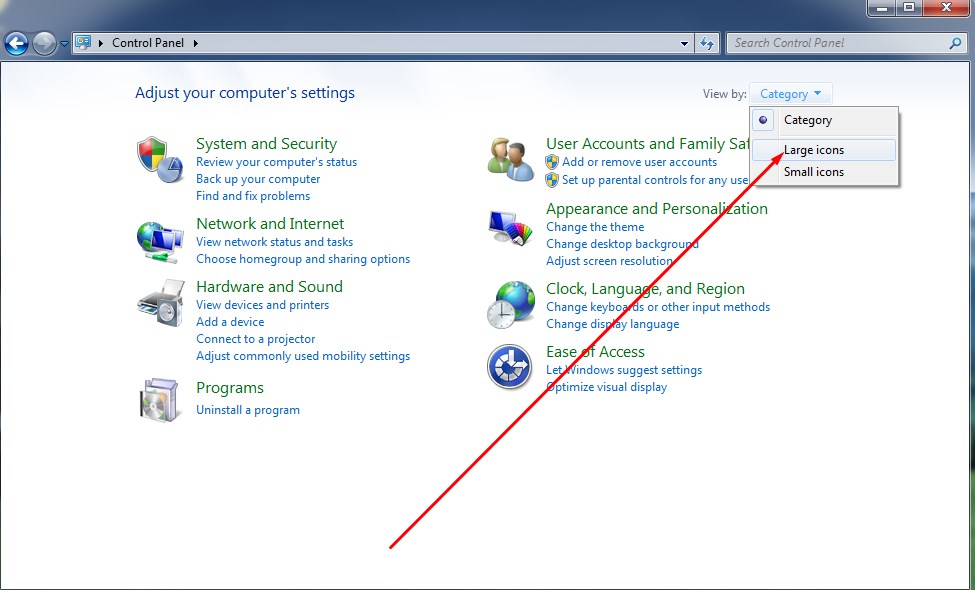This screenshot has height=590, width=975.
Task: Open the recent pages dropdown arrow
Action: [x=64, y=44]
